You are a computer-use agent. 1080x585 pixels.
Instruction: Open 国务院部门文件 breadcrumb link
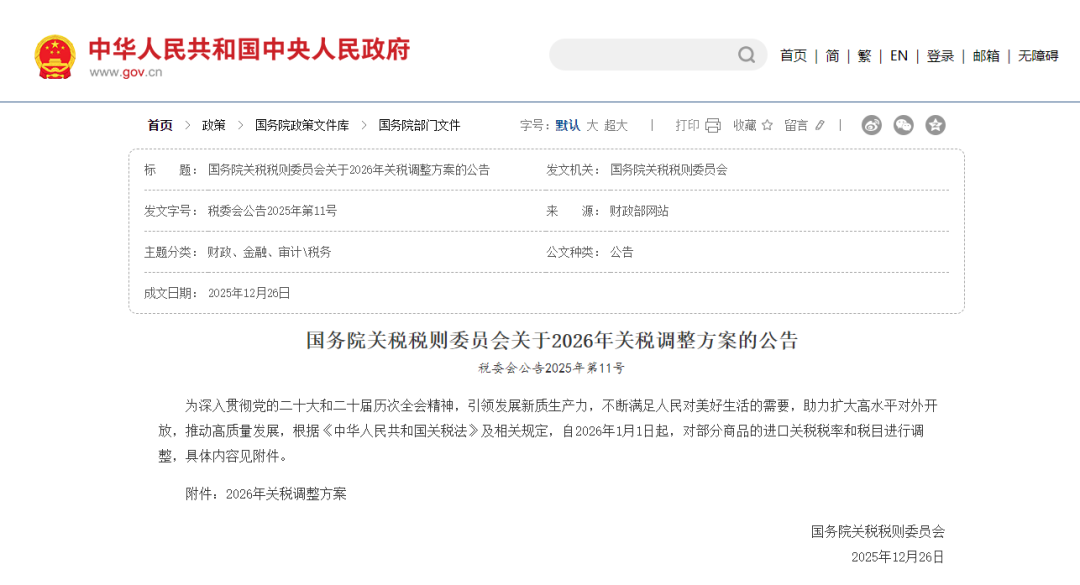419,125
